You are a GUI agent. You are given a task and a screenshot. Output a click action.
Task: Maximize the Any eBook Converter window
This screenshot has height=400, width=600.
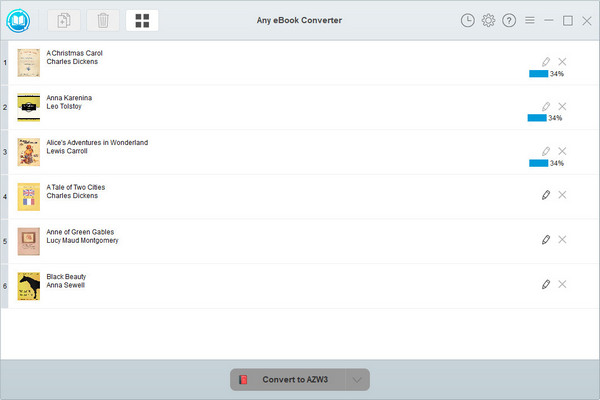pyautogui.click(x=568, y=20)
